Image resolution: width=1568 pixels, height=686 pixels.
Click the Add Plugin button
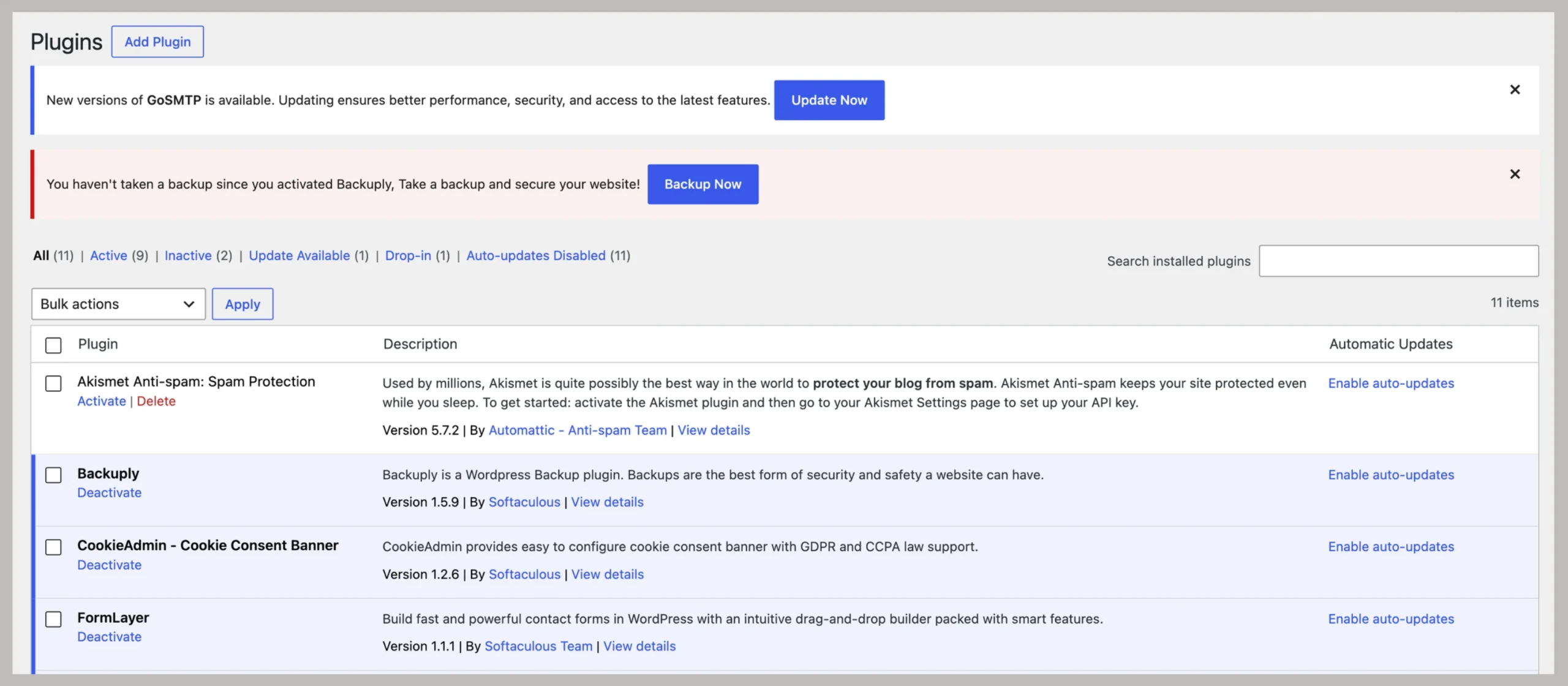point(157,42)
